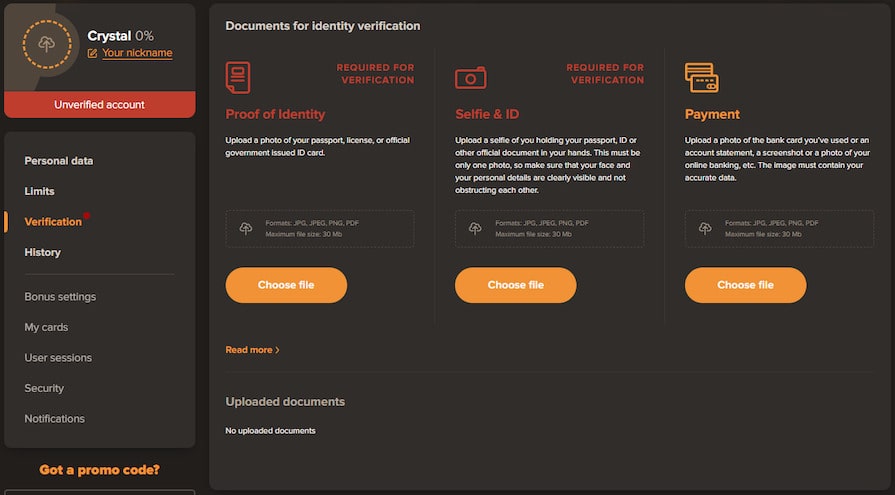Viewport: 895px width, 495px height.
Task: Choose file for Selfie & ID
Action: pyautogui.click(x=515, y=285)
